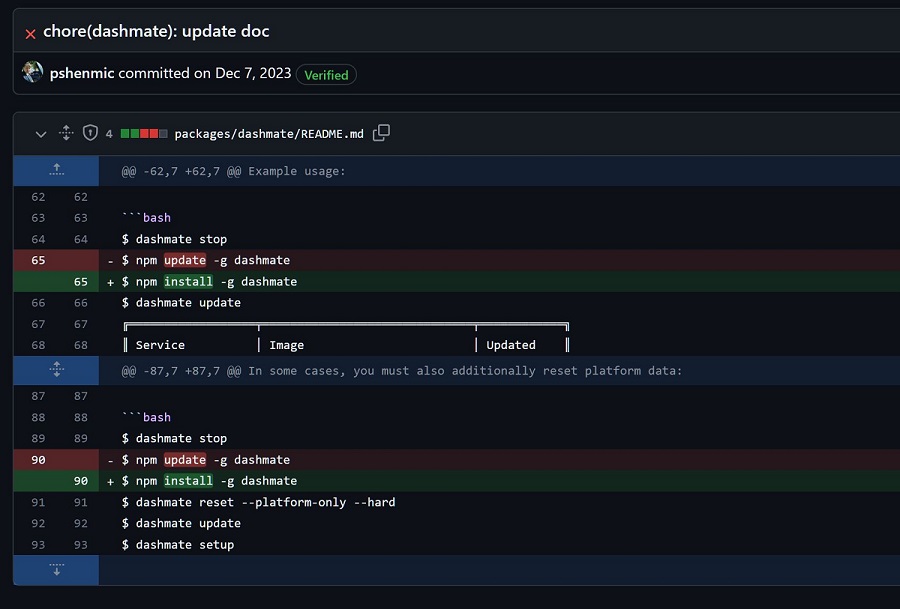Copy the README.md file path
This screenshot has width=900, height=609.
point(381,133)
